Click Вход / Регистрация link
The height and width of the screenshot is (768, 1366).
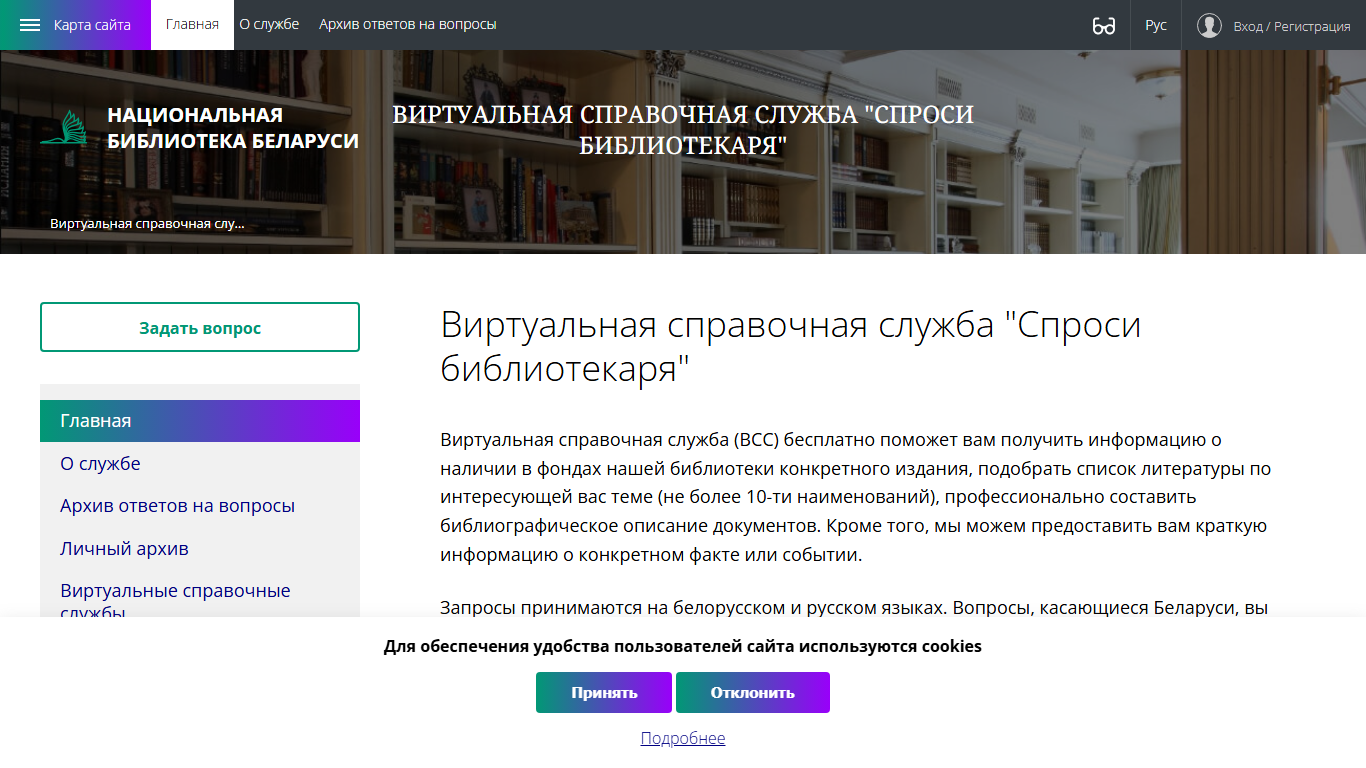(1292, 26)
